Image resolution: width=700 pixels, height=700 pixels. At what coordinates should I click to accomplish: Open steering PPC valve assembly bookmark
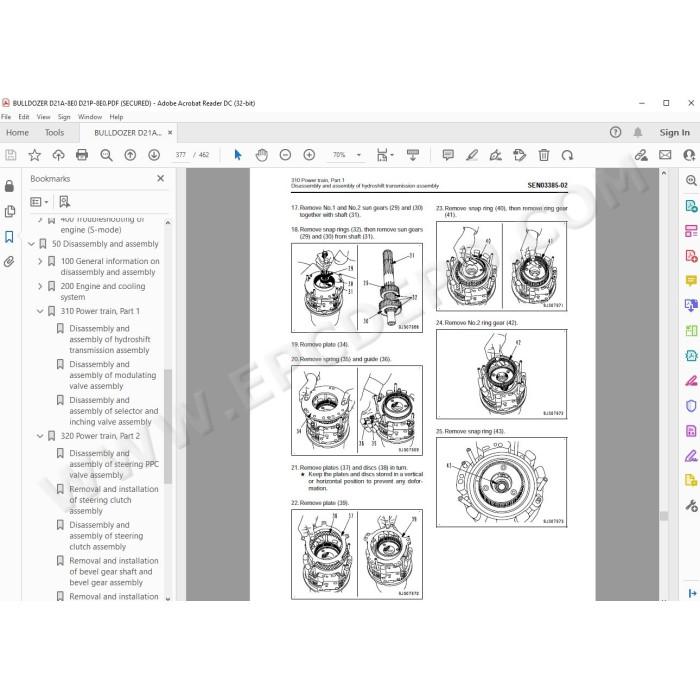114,464
